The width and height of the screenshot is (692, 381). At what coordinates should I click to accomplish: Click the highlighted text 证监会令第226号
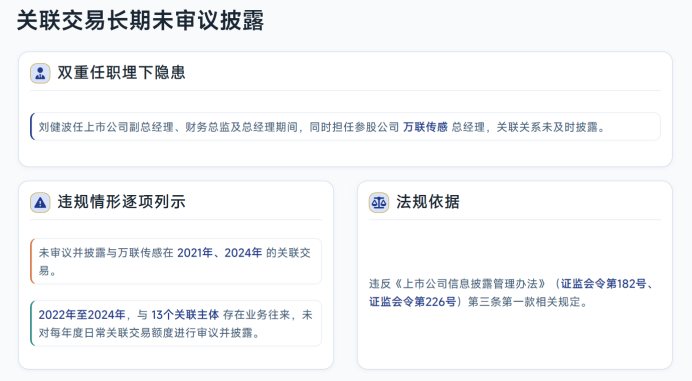coord(413,302)
